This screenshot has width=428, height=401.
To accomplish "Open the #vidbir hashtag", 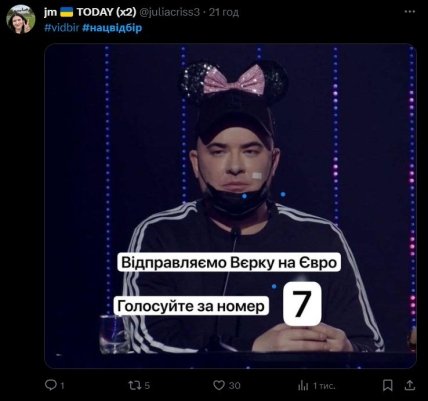I will (62, 28).
